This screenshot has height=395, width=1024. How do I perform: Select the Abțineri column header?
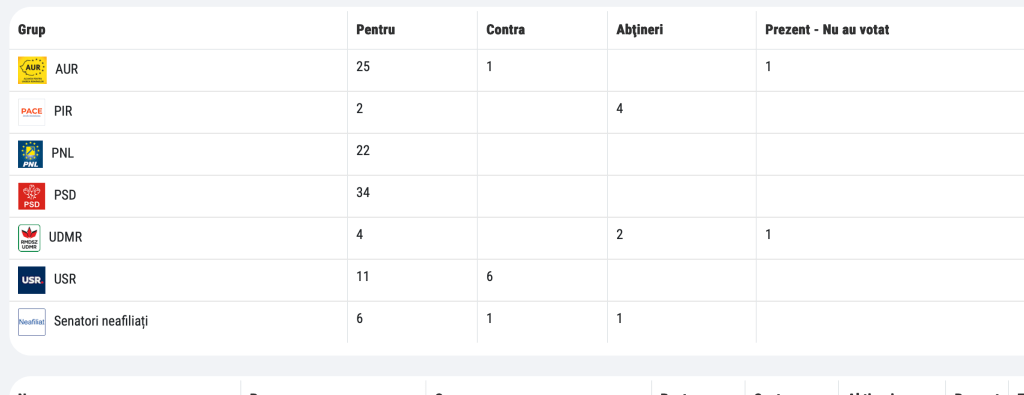pyautogui.click(x=640, y=29)
